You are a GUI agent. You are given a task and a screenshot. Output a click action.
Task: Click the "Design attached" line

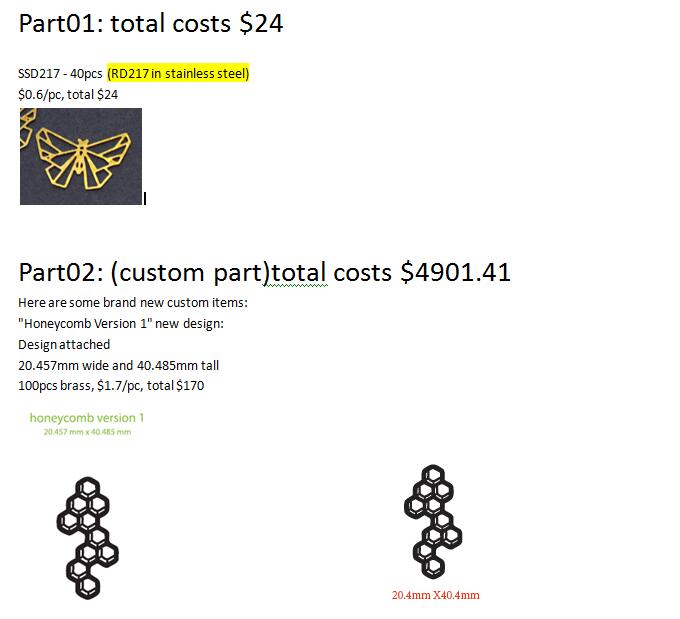coord(64,344)
